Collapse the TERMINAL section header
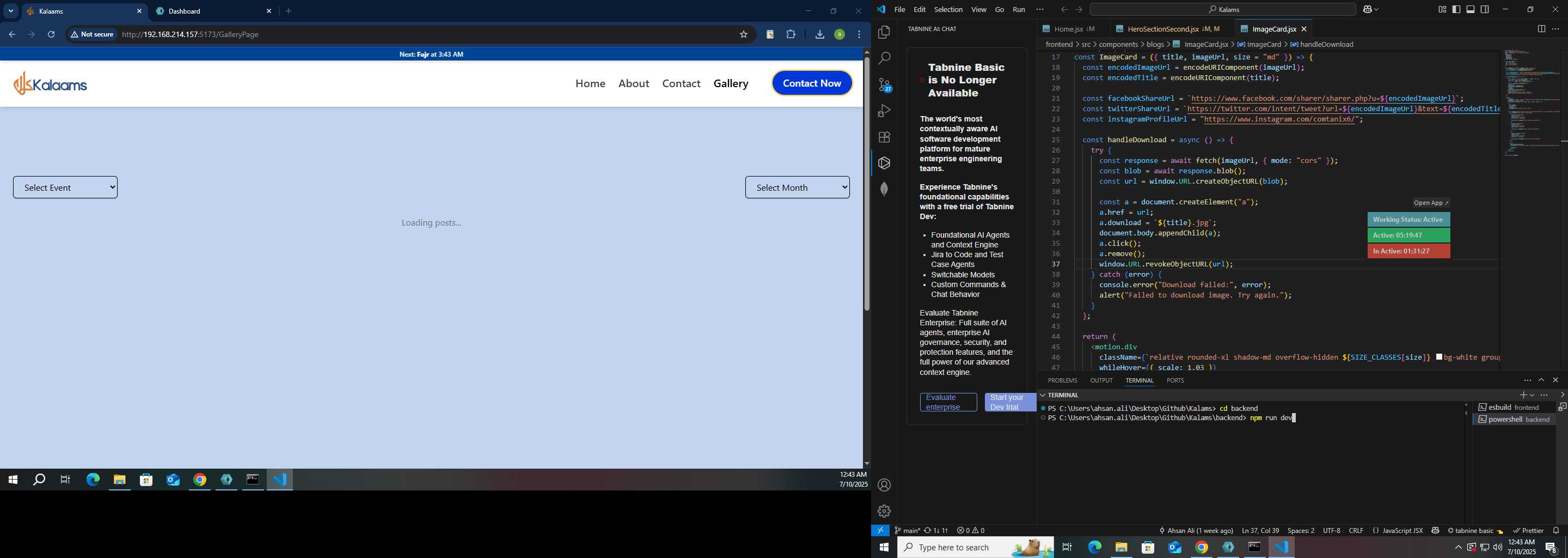The width and height of the screenshot is (1568, 558). pos(1043,396)
